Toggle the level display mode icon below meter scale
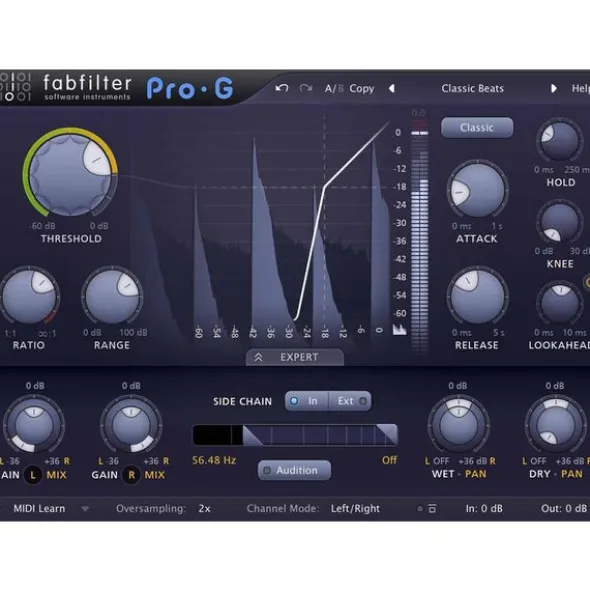Viewport: 590px width, 591px height. click(x=399, y=329)
